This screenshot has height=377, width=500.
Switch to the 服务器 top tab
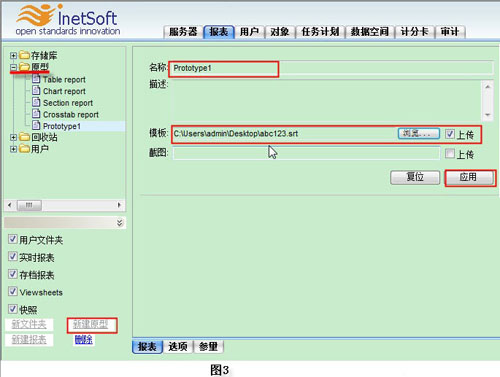coord(183,32)
